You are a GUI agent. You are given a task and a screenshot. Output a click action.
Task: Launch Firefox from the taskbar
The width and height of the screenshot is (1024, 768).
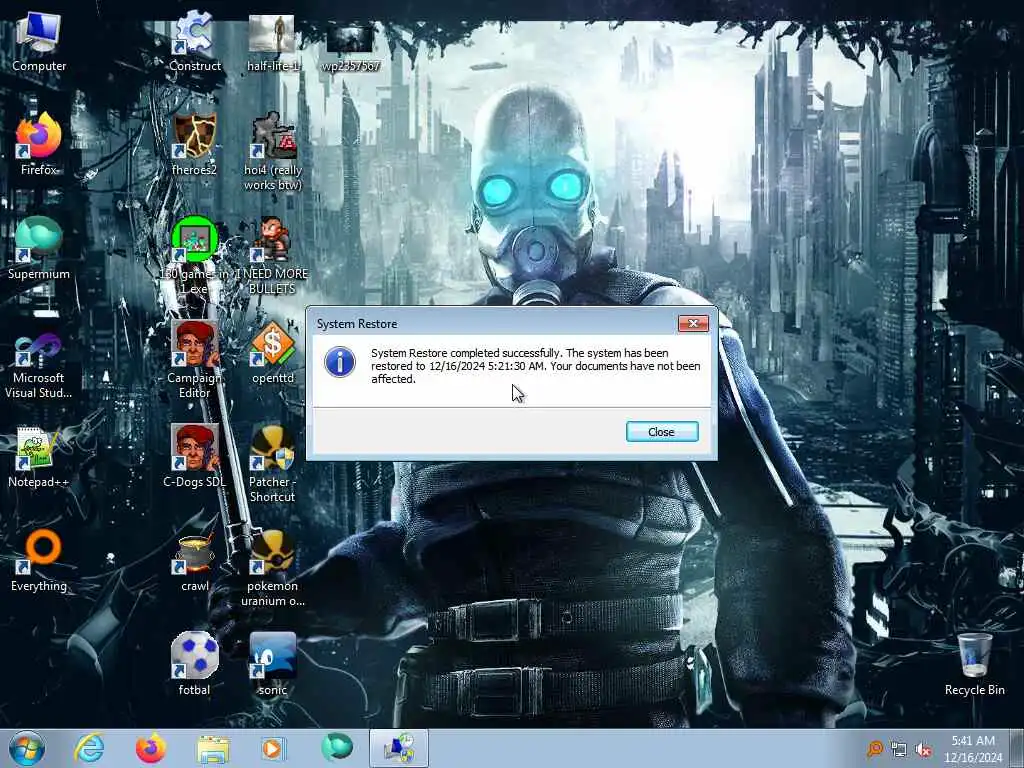pyautogui.click(x=150, y=748)
